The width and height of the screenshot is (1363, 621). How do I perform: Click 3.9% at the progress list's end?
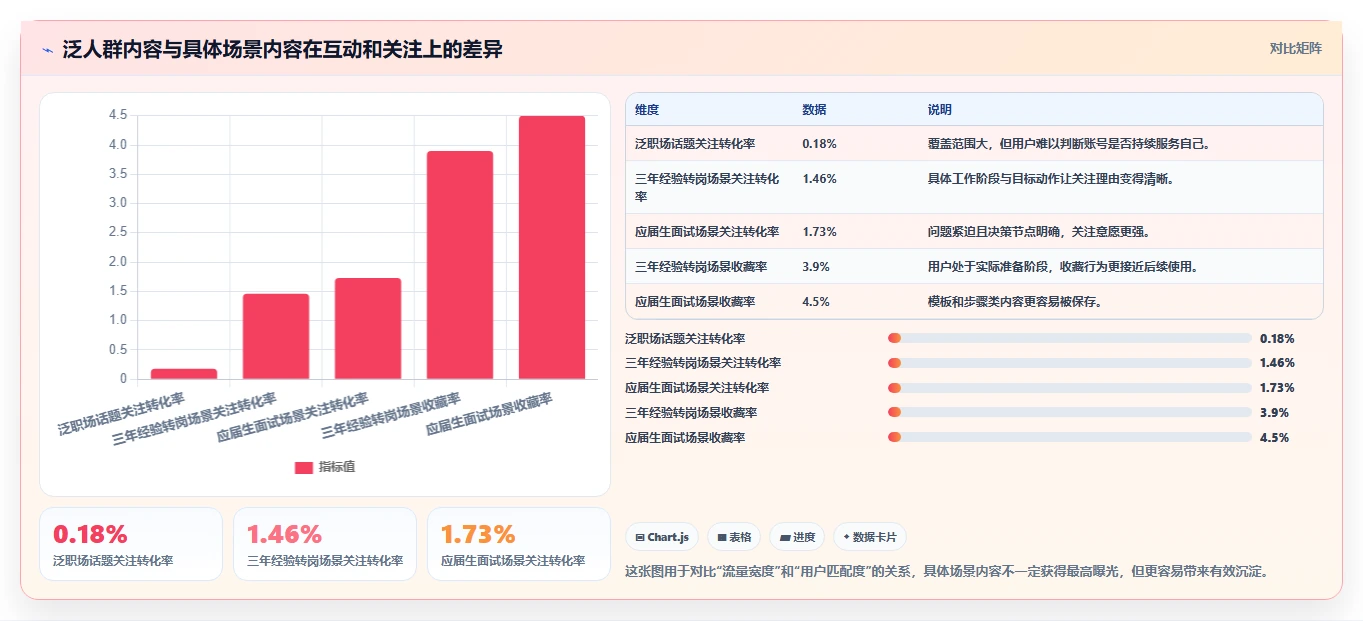pos(1274,412)
